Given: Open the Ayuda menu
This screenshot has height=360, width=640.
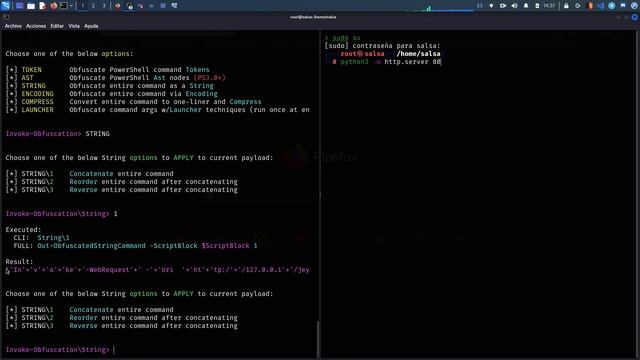Looking at the screenshot, I should click(91, 26).
